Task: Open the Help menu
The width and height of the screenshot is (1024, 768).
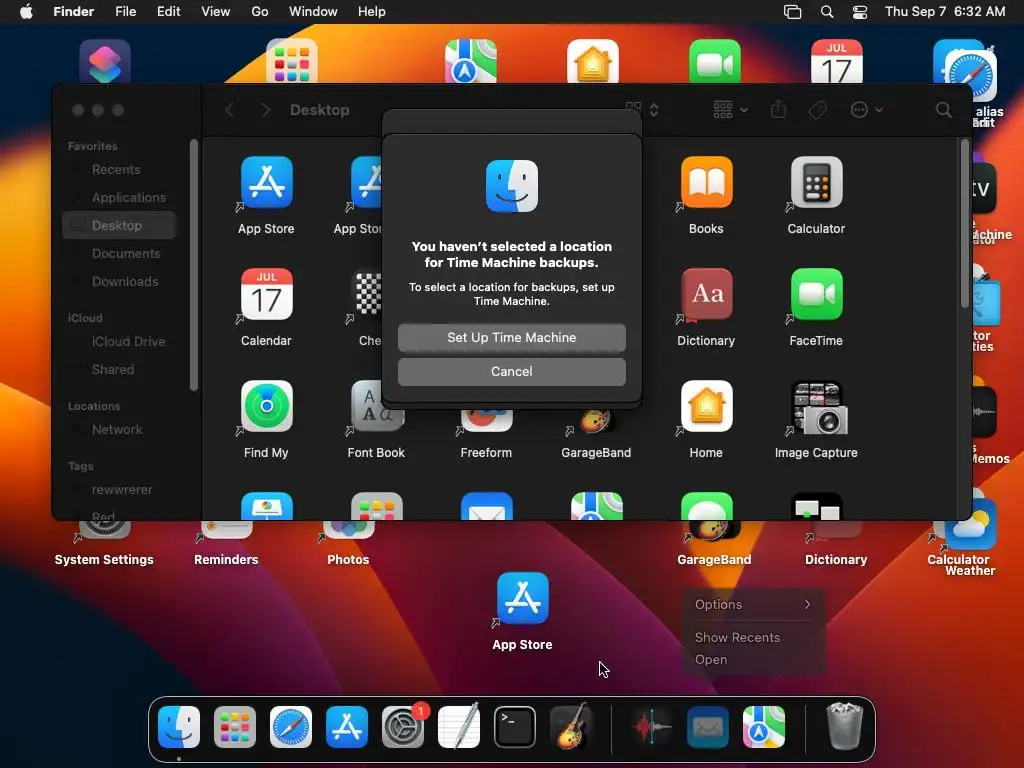Action: [x=372, y=12]
